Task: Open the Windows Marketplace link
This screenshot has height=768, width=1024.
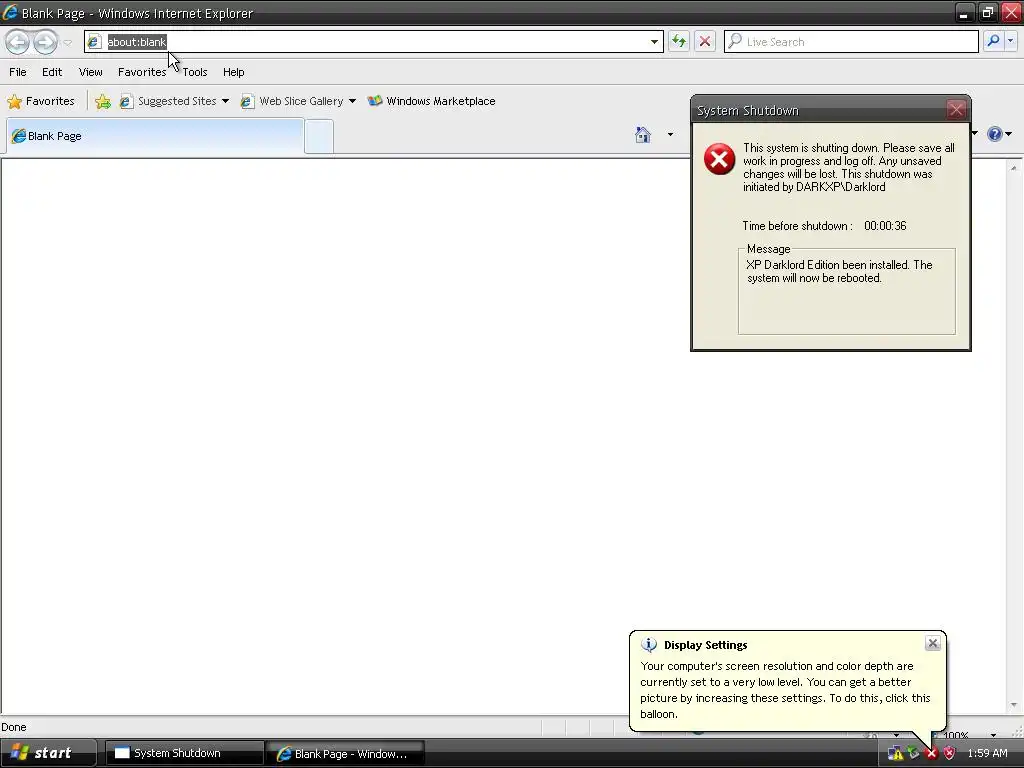Action: 432,101
